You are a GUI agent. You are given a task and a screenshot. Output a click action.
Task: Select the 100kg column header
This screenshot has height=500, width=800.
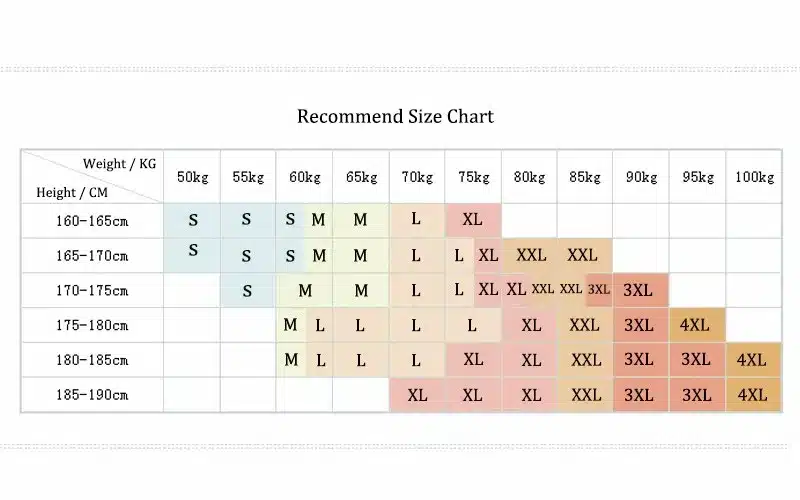pyautogui.click(x=753, y=178)
